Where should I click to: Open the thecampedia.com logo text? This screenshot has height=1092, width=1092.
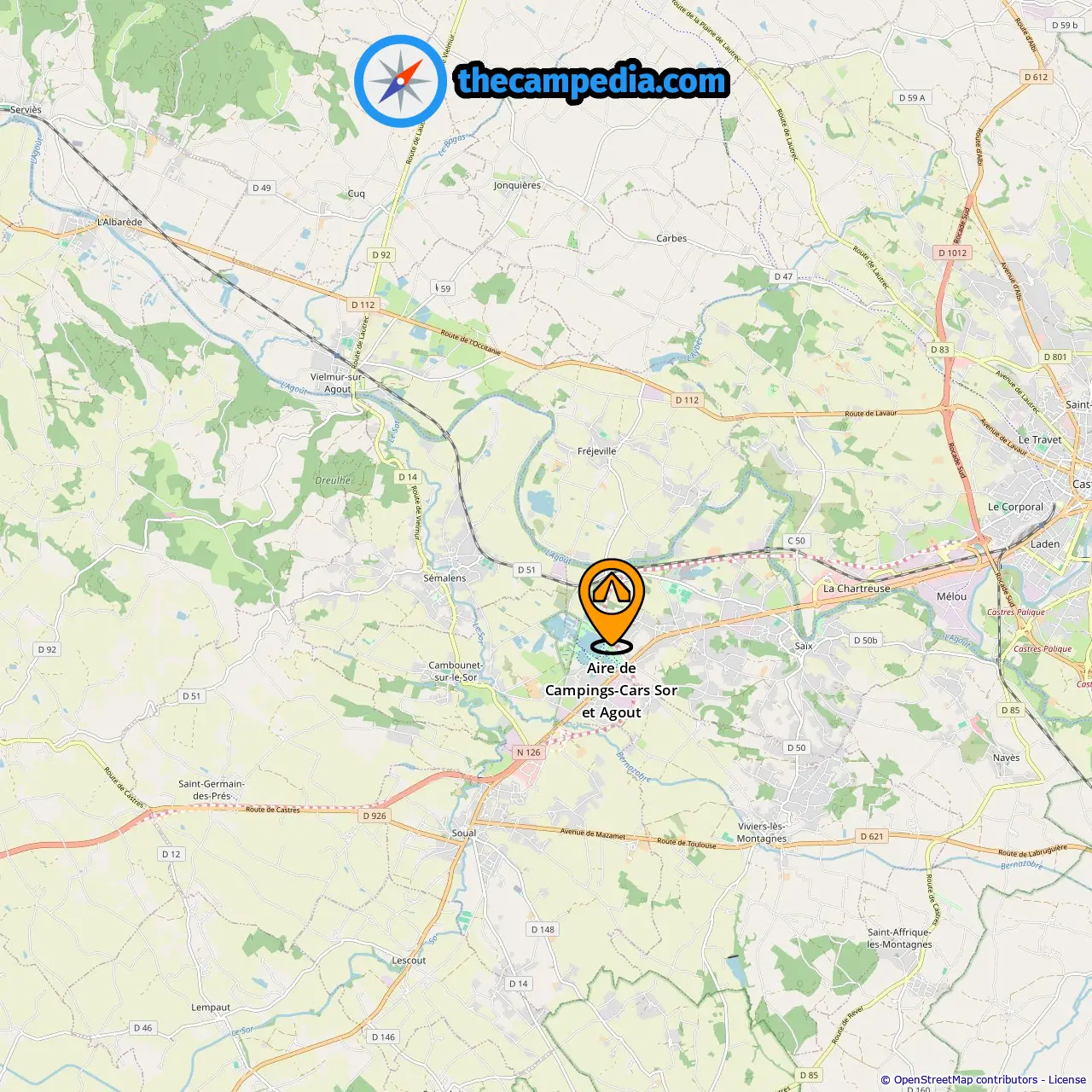coord(592,81)
